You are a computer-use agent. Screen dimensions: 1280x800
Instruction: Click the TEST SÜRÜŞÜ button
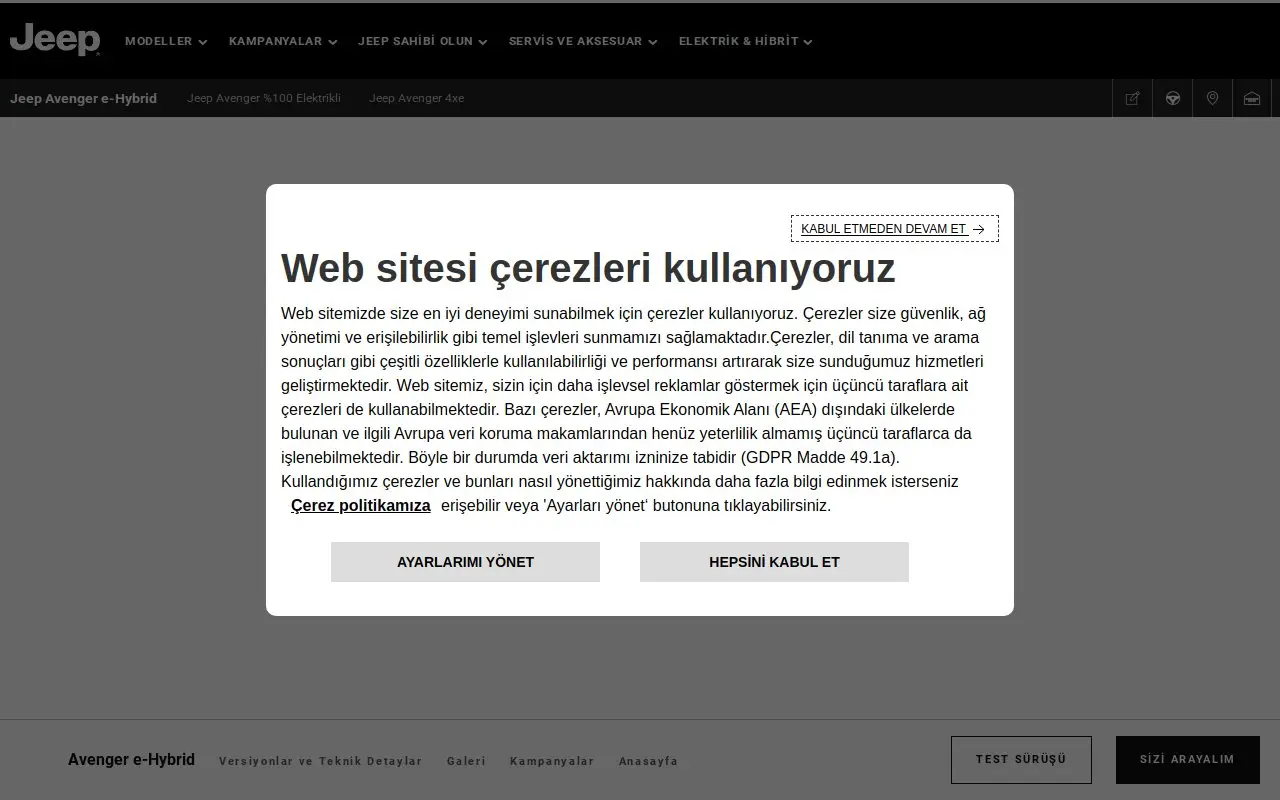pyautogui.click(x=1021, y=760)
